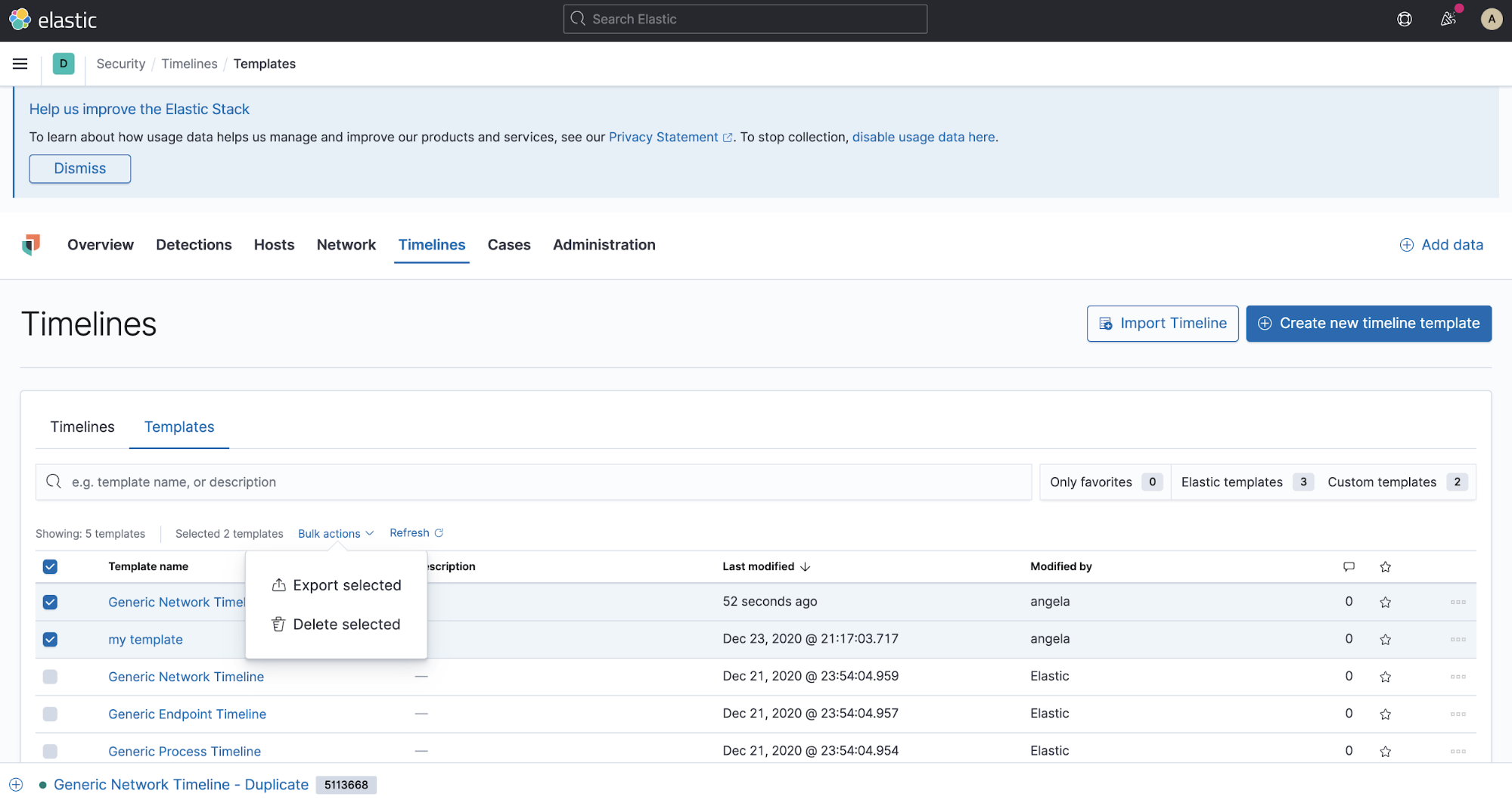Favorite the my template row star
This screenshot has height=803, width=1512.
click(x=1386, y=640)
